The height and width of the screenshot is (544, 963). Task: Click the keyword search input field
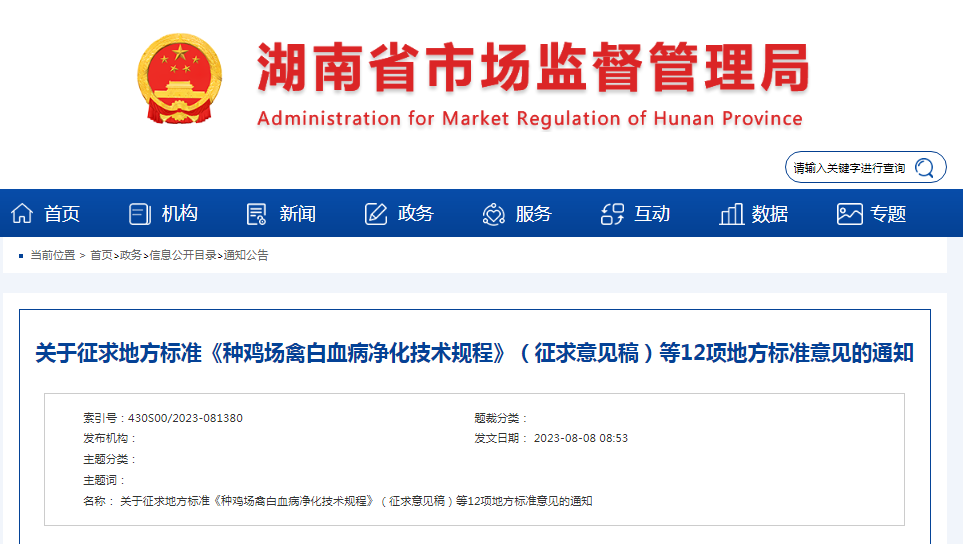[x=850, y=168]
